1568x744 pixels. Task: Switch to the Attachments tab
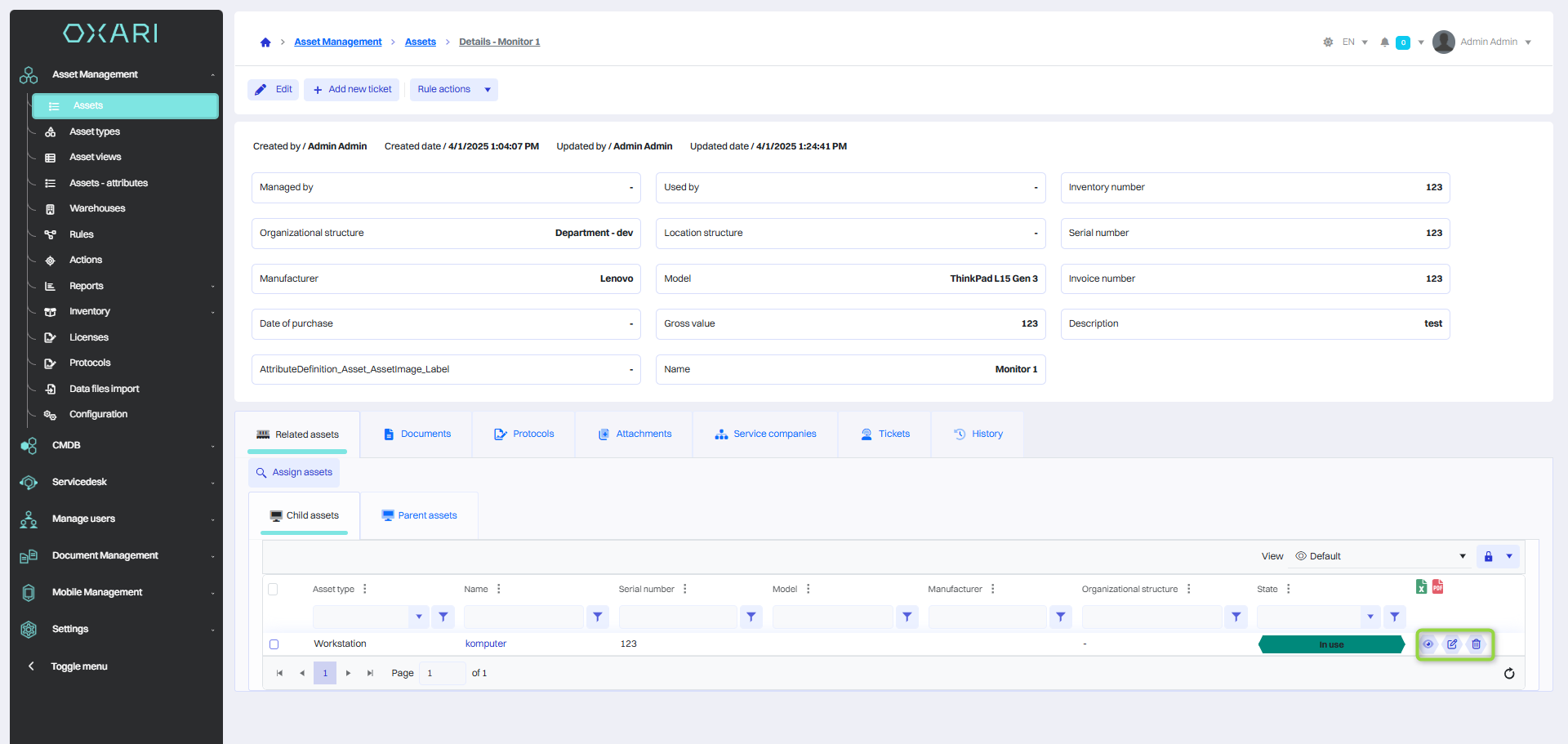[x=635, y=434]
